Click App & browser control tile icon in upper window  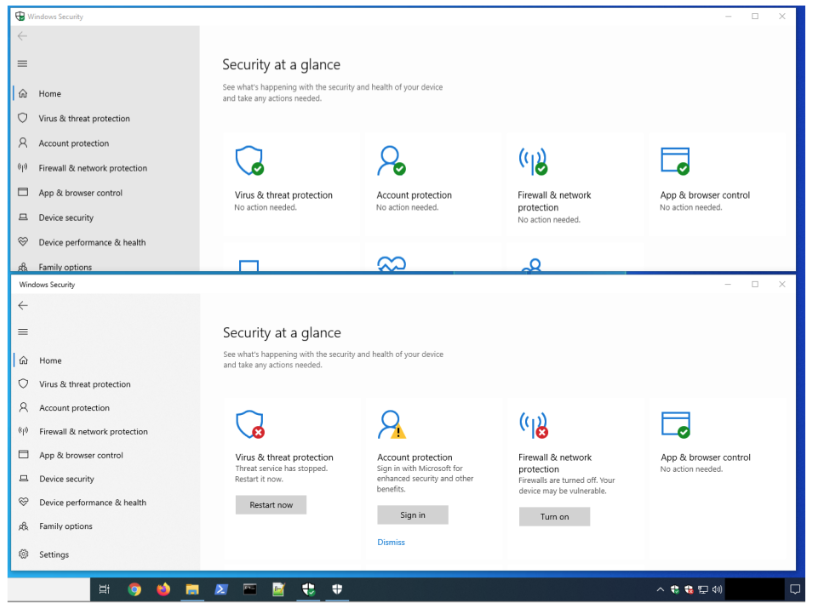coord(675,161)
